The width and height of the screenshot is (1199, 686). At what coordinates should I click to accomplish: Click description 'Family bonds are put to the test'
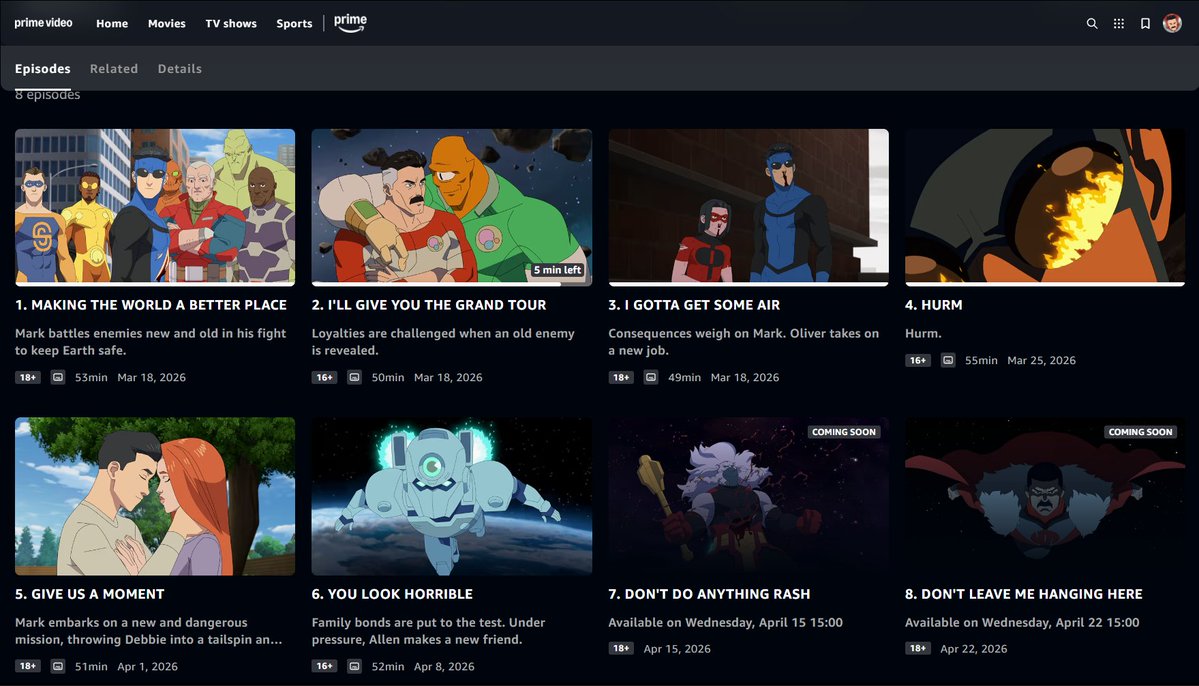[428, 631]
